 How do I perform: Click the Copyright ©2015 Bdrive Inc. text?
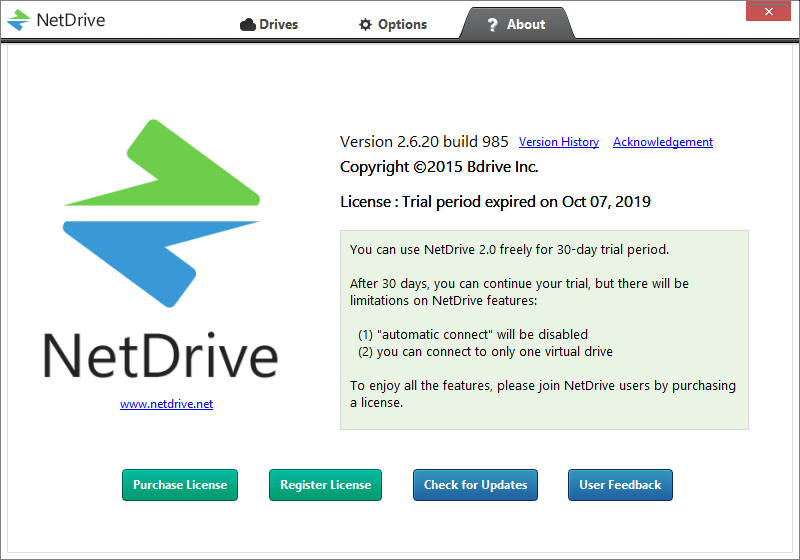[439, 167]
